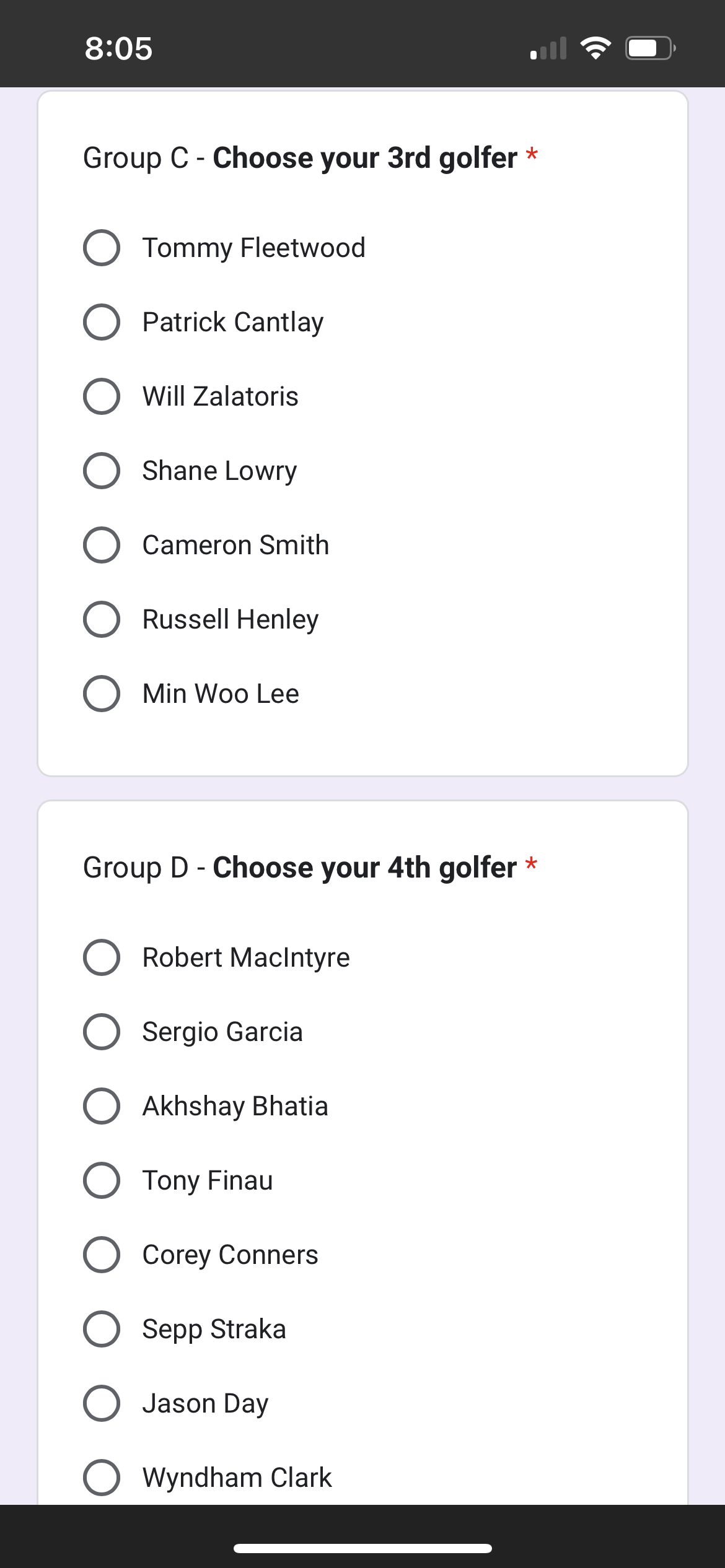Select Sepp Straka in Group D
The height and width of the screenshot is (1568, 725).
point(102,1329)
